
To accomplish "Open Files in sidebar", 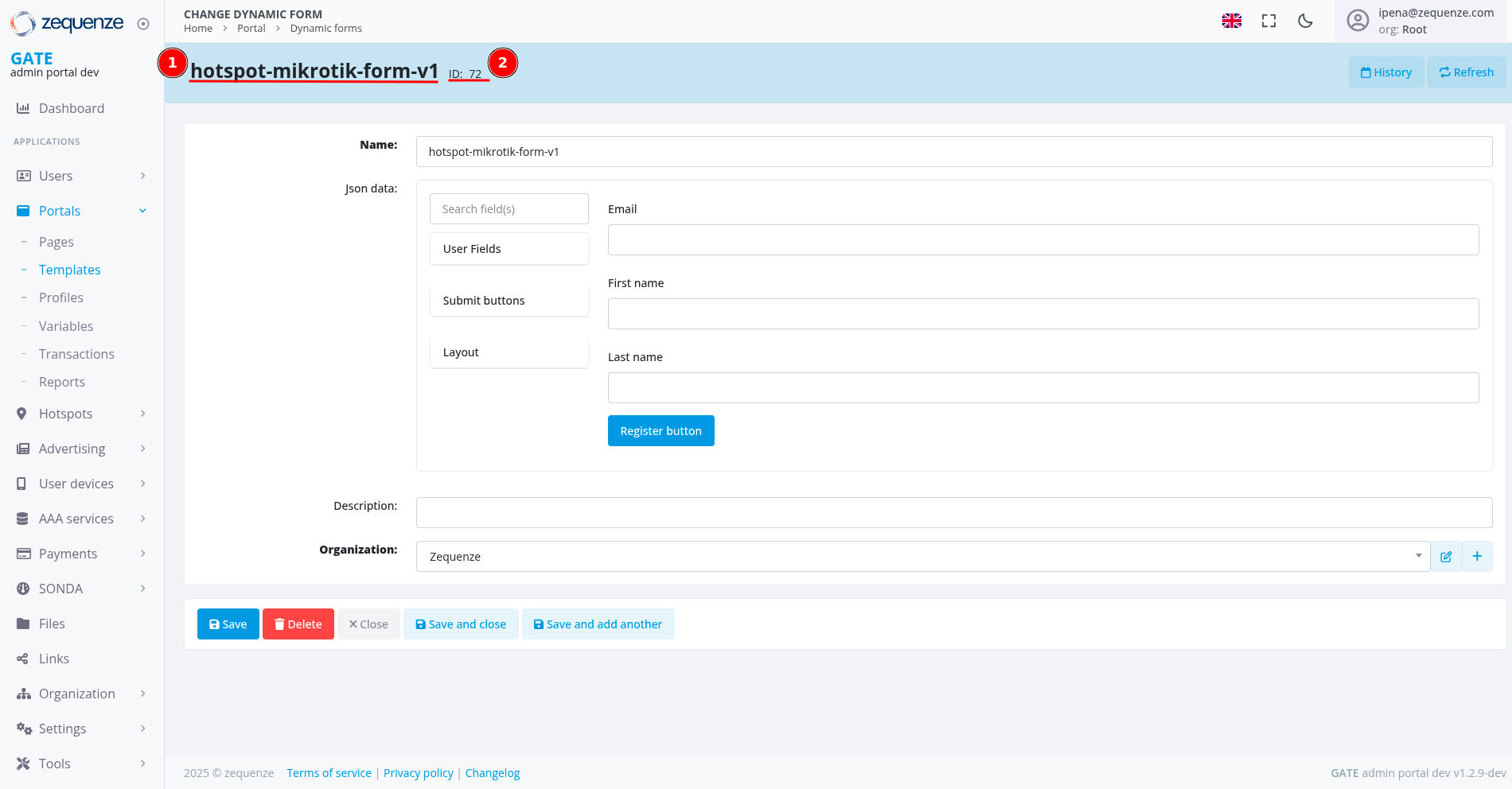I will coord(52,624).
